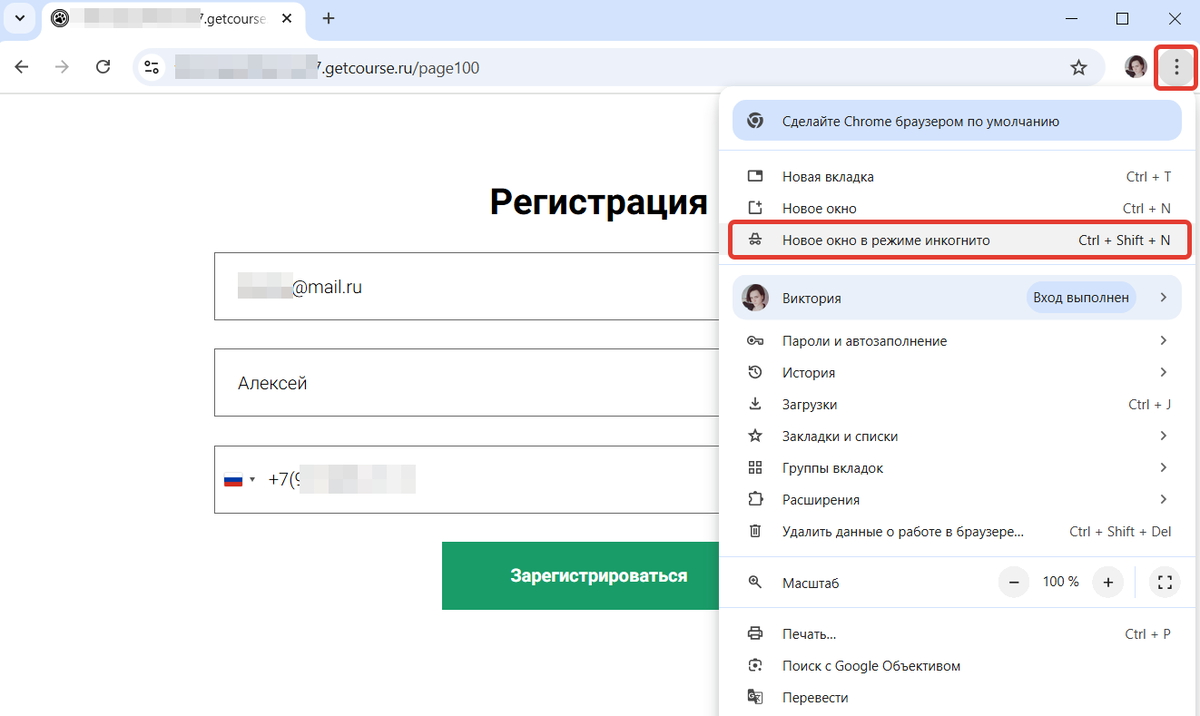Click the bookmarks star icon in menu
1200x716 pixels.
coord(756,436)
